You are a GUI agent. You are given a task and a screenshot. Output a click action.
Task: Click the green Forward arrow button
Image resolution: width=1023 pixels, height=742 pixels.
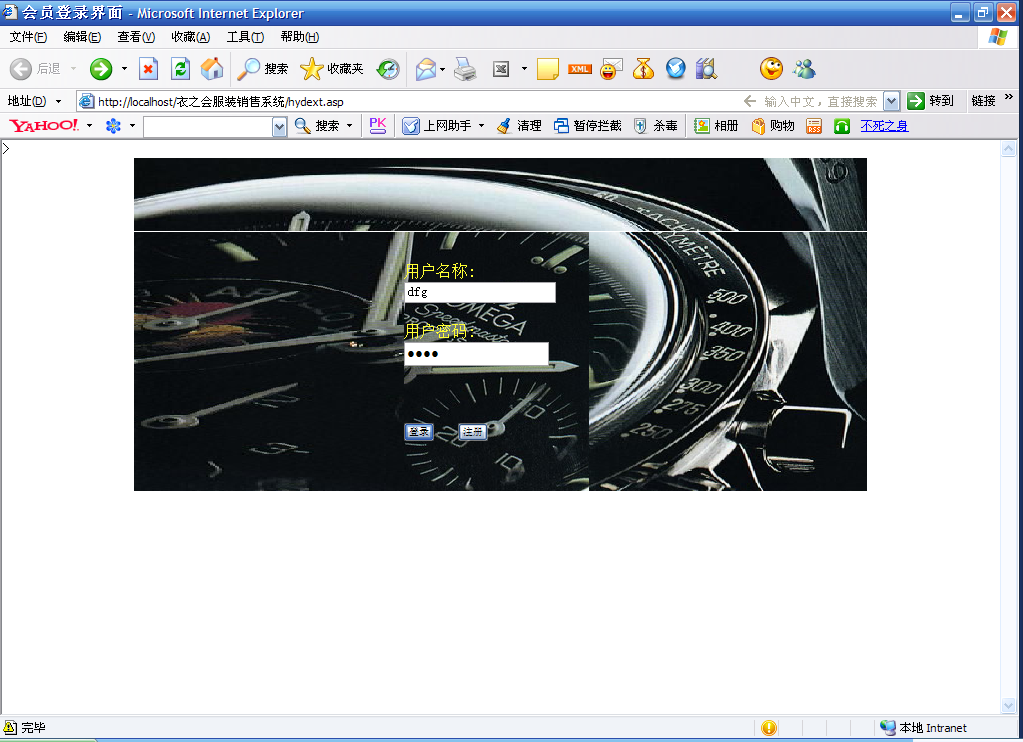tap(101, 69)
